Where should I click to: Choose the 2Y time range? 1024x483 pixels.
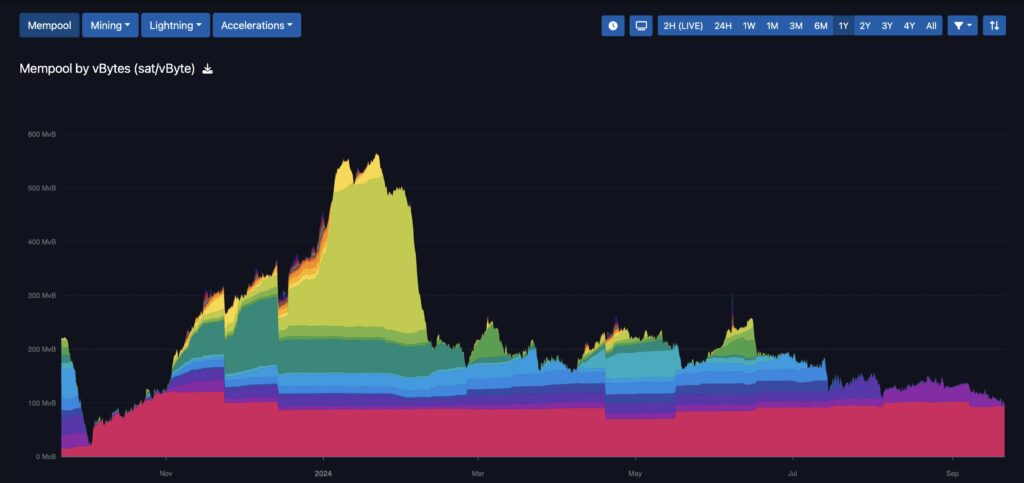pyautogui.click(x=865, y=26)
